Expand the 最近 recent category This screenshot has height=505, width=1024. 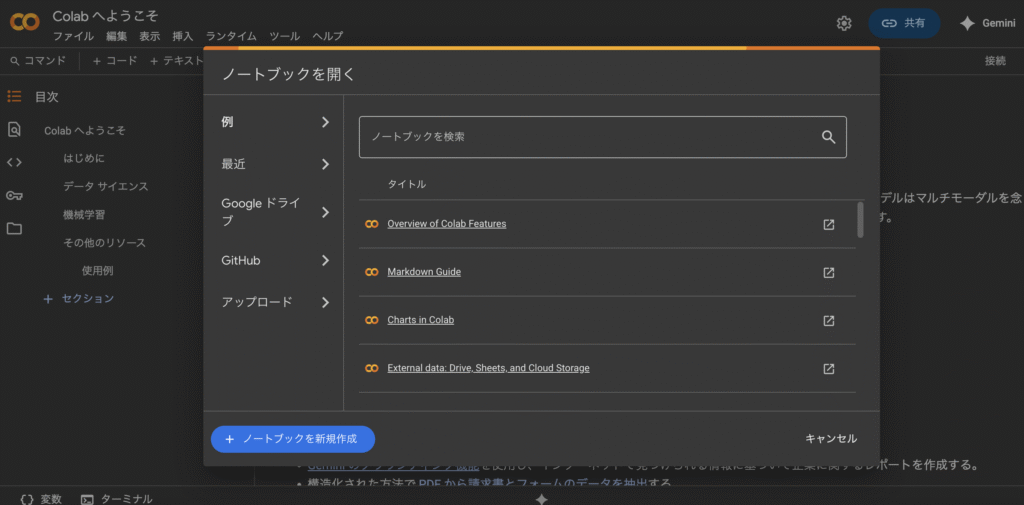(275, 164)
